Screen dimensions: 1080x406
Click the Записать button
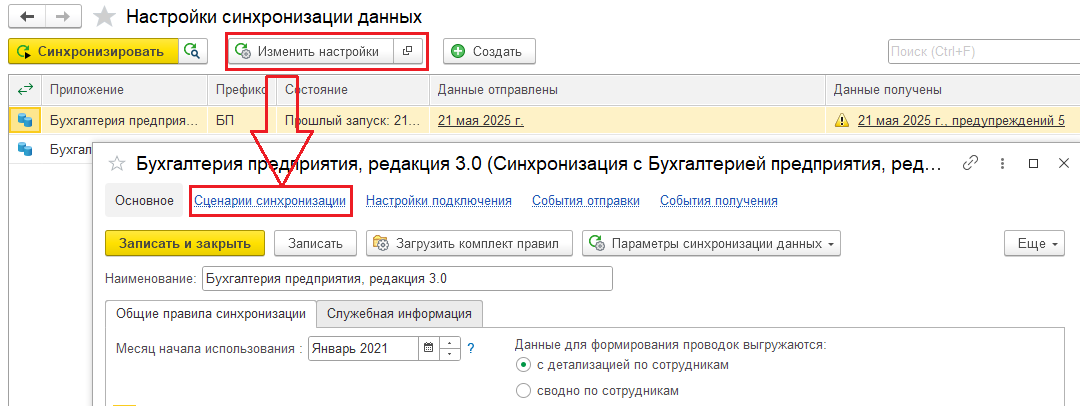click(x=315, y=243)
